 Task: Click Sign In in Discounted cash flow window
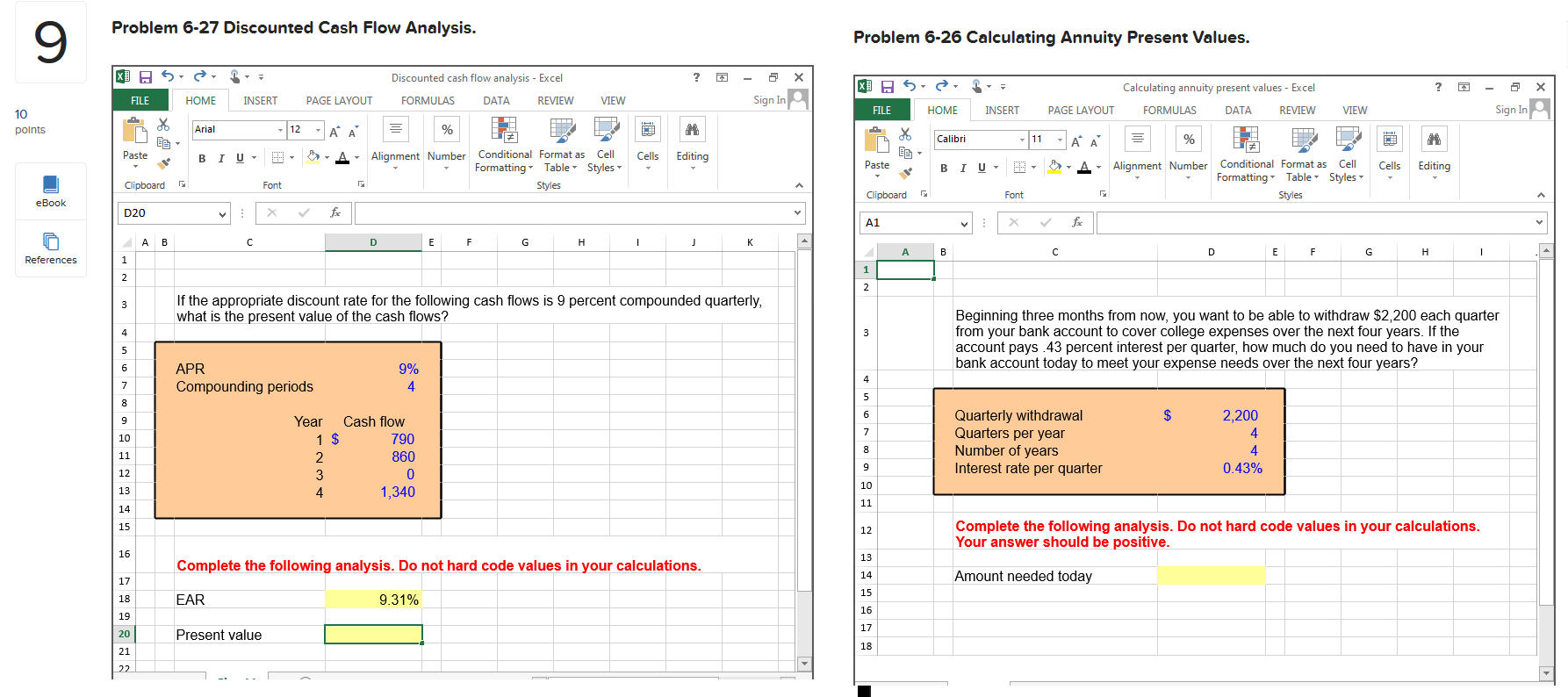[769, 100]
